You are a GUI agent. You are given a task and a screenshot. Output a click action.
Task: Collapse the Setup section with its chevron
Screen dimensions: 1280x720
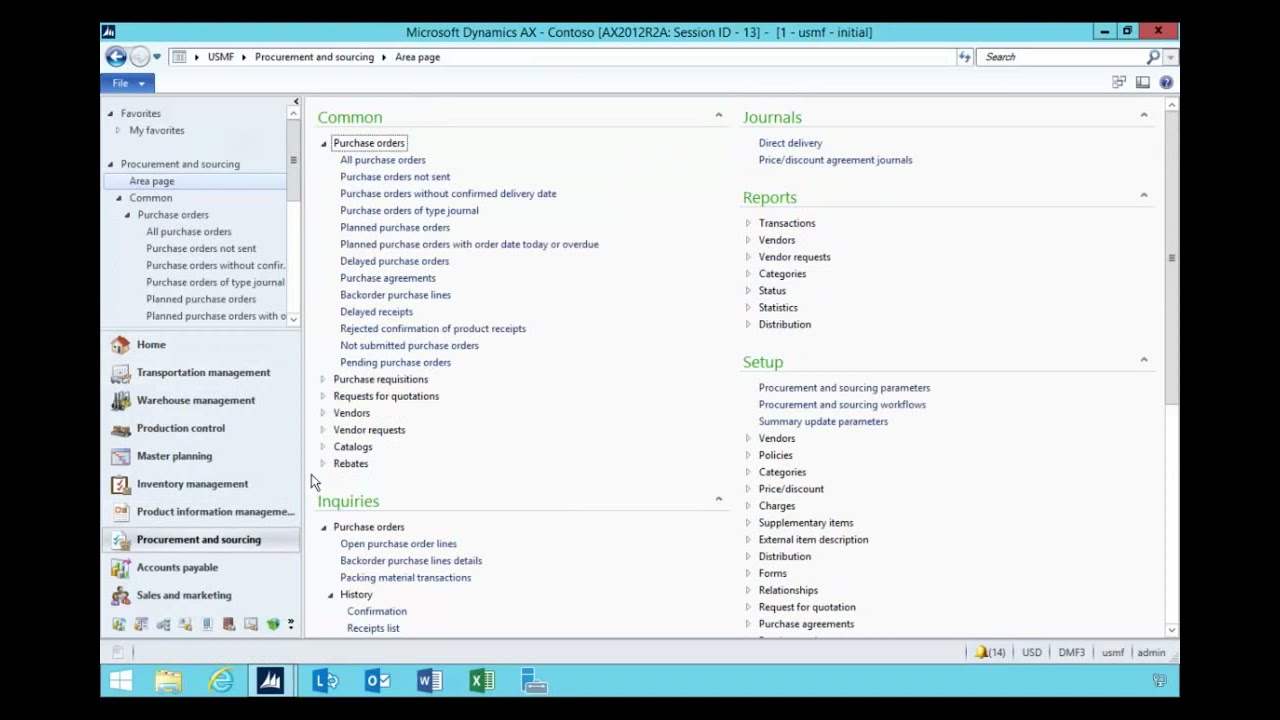click(x=1144, y=360)
